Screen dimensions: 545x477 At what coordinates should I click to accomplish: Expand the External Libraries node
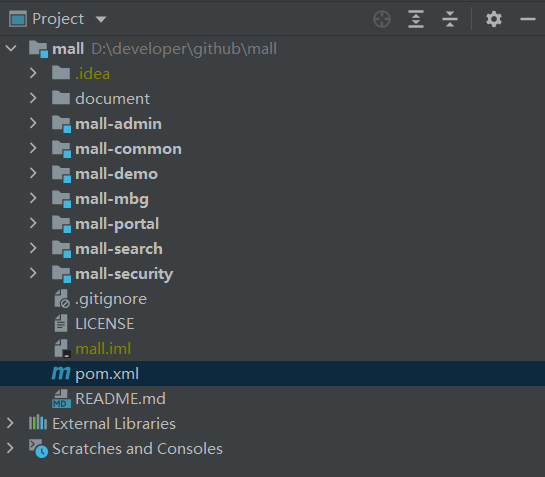10,423
